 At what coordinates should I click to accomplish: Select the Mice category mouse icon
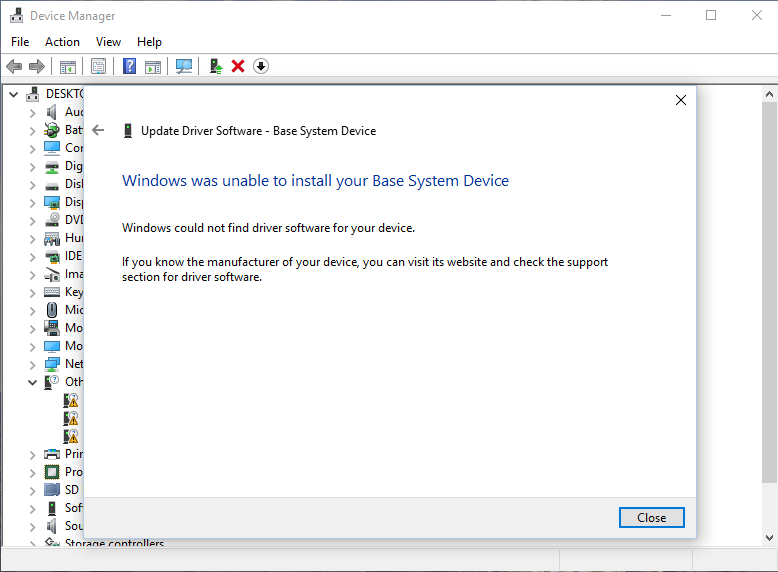[x=52, y=310]
